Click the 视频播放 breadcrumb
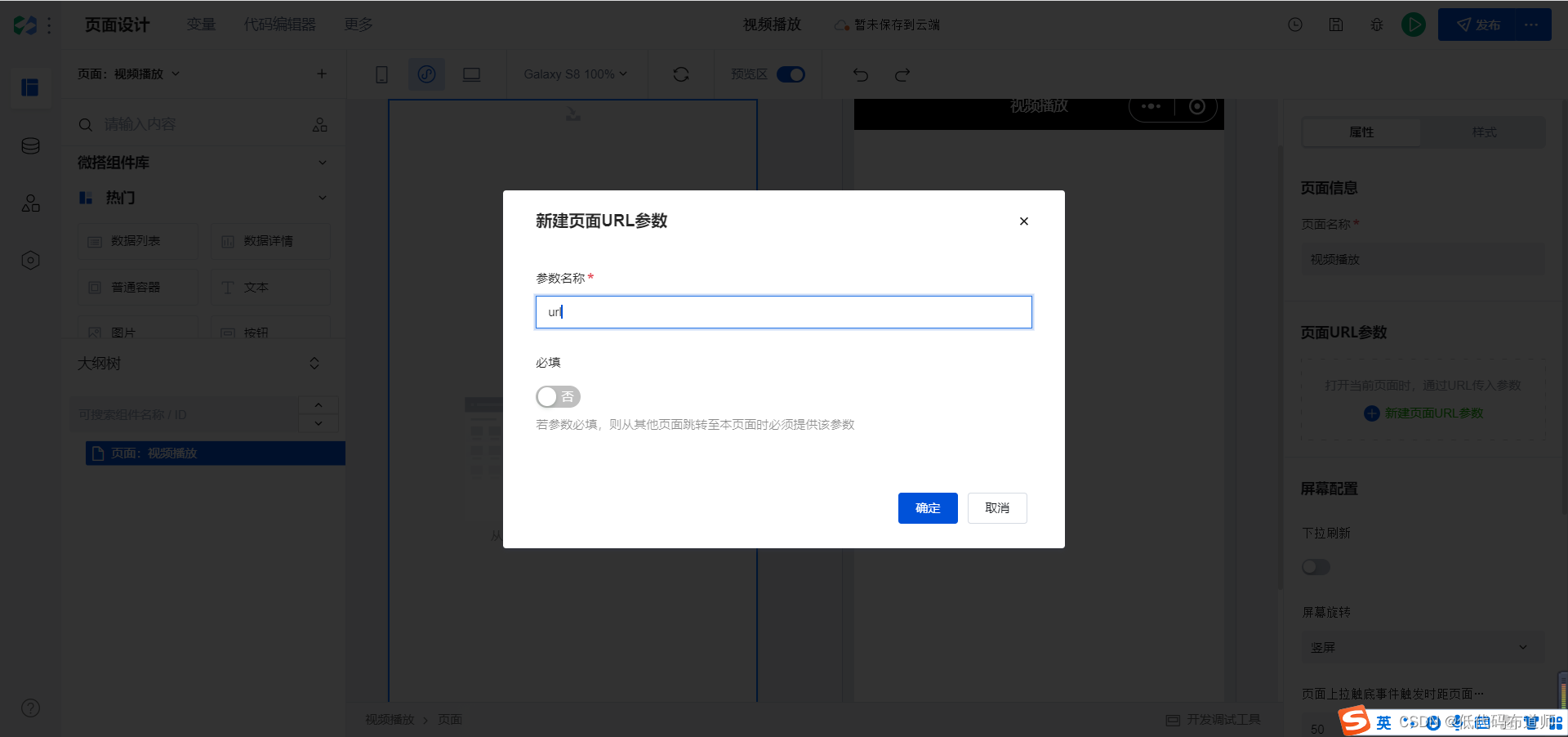 click(390, 720)
